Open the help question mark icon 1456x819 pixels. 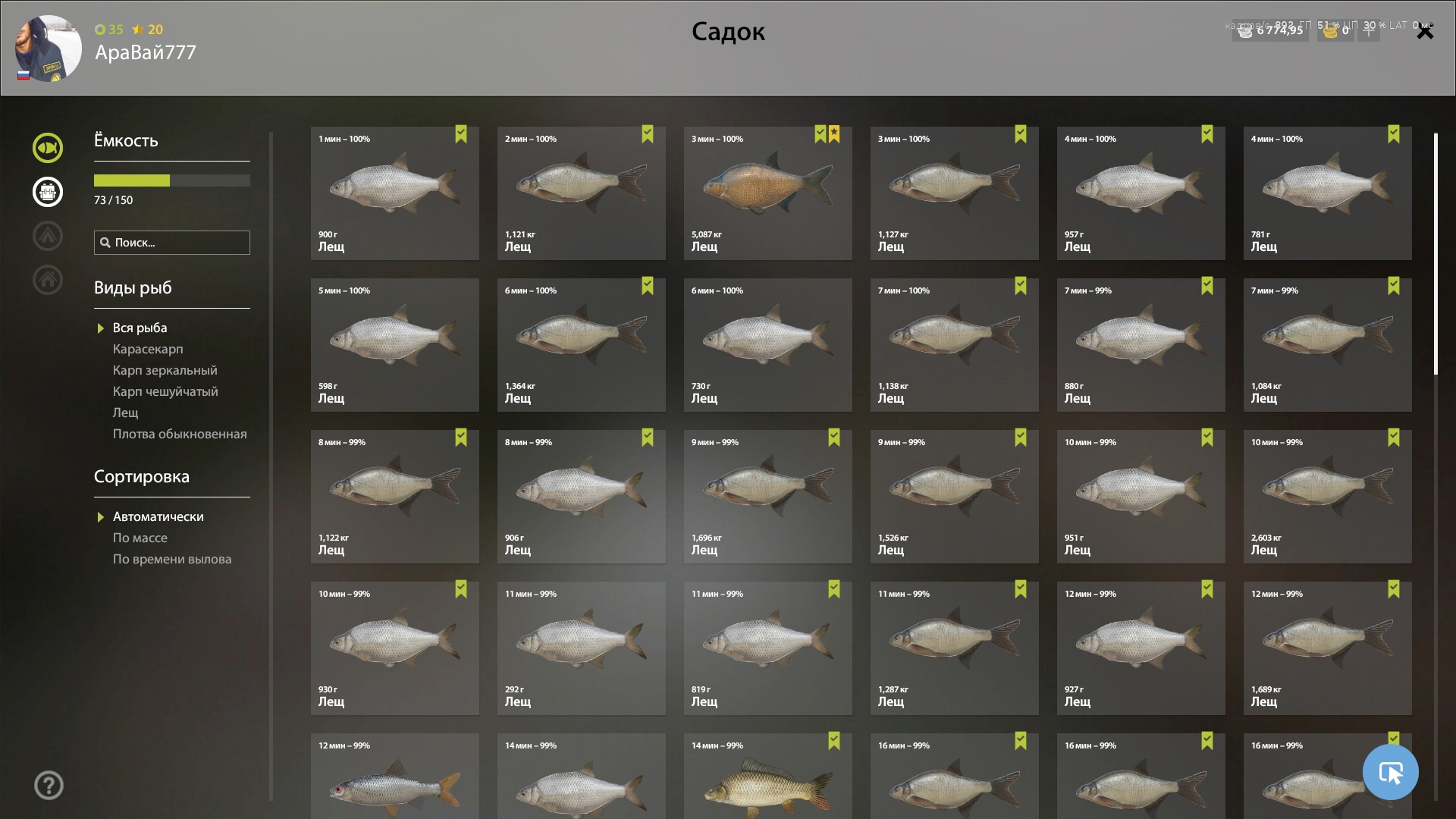[49, 786]
